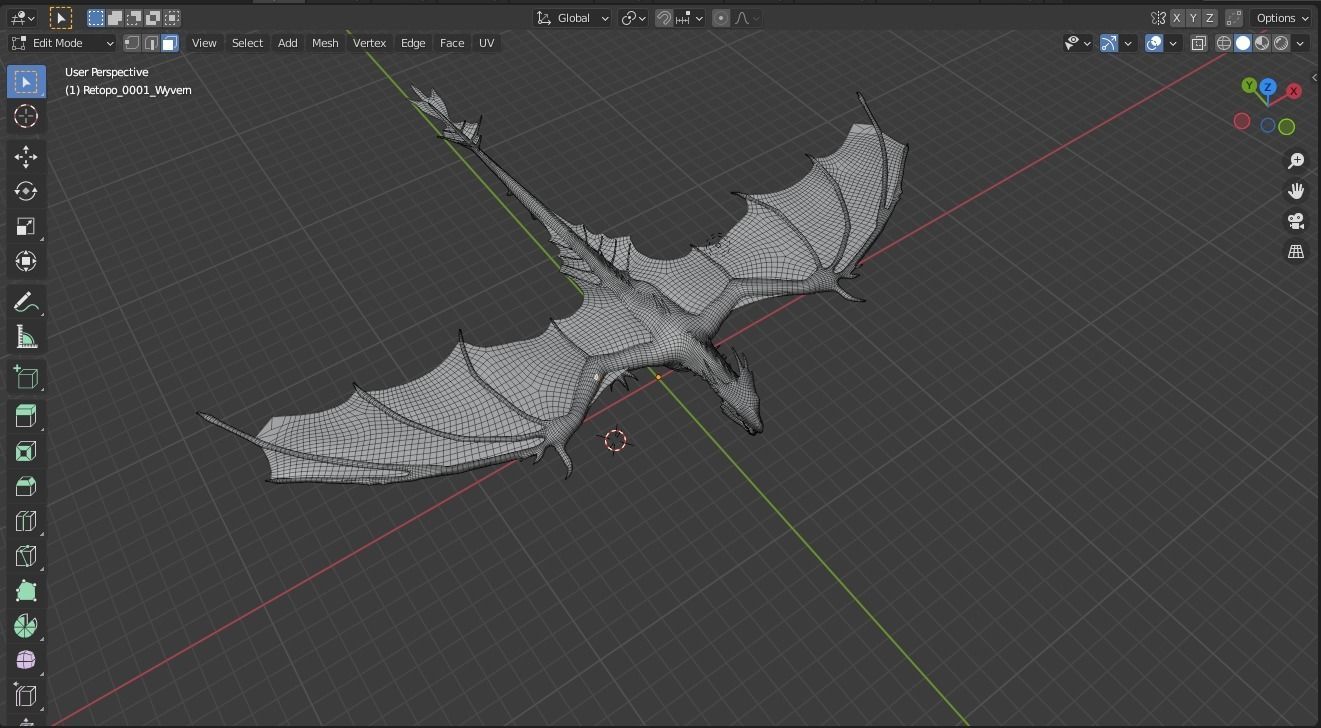Image resolution: width=1321 pixels, height=728 pixels.
Task: Pick the Rotate tool
Action: click(26, 191)
